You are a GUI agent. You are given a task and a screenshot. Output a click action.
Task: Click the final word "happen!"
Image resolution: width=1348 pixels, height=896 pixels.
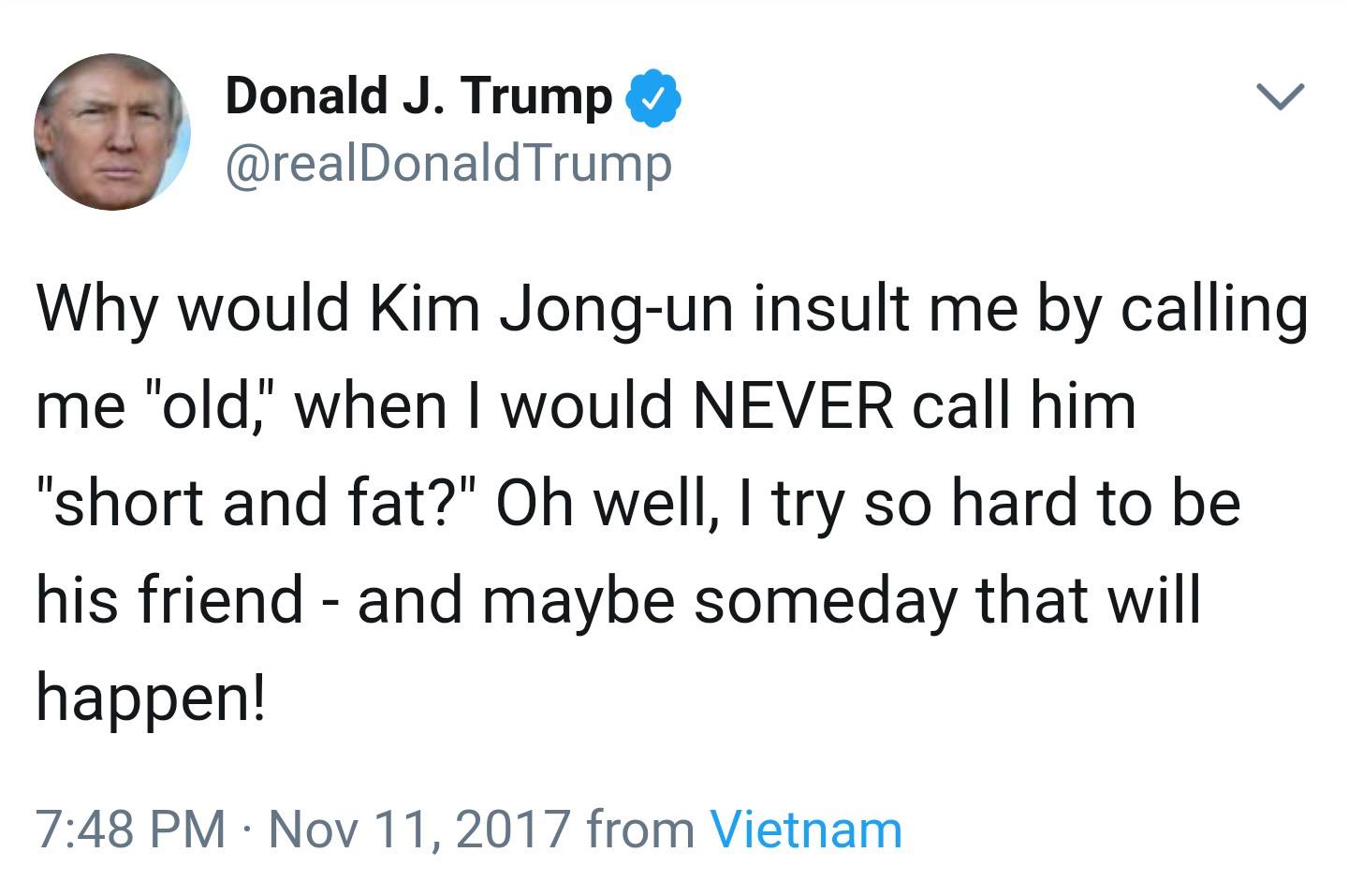point(151,697)
